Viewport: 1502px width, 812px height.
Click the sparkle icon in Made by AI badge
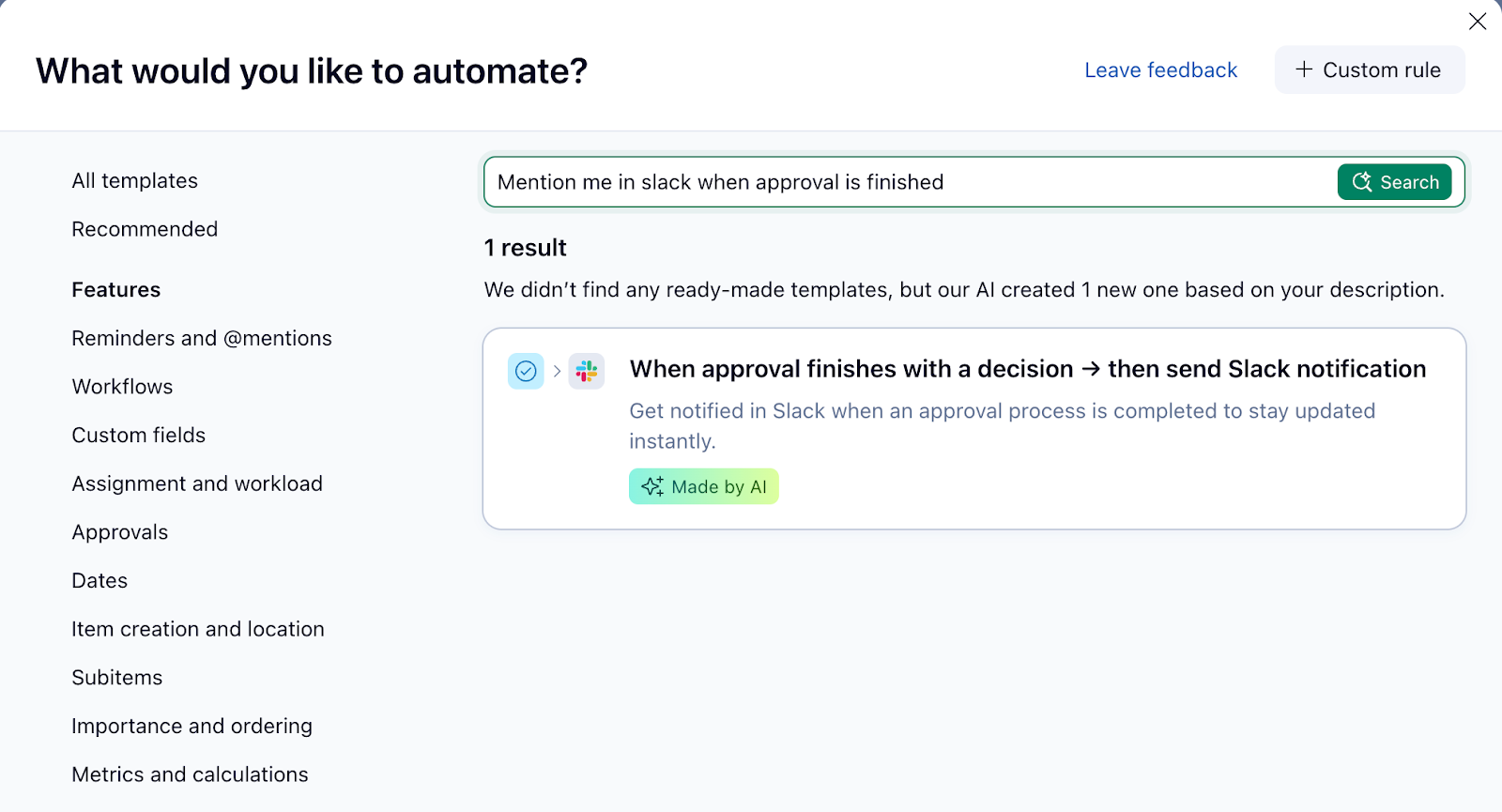(x=651, y=486)
